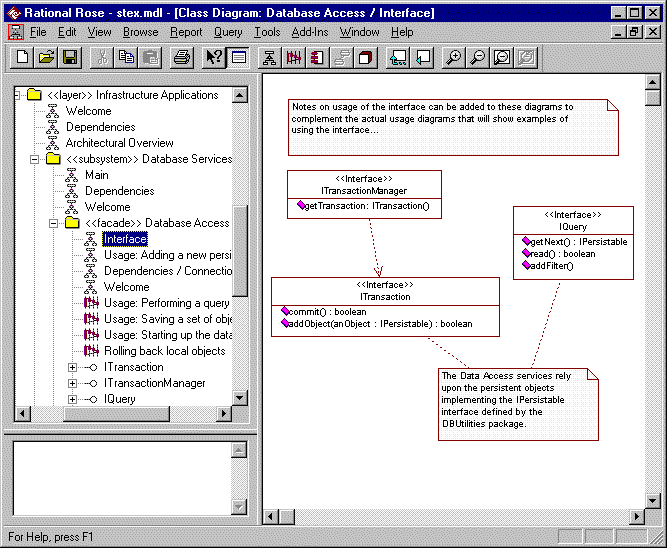
Task: Collapse the Database Access facade node
Action: [53, 223]
